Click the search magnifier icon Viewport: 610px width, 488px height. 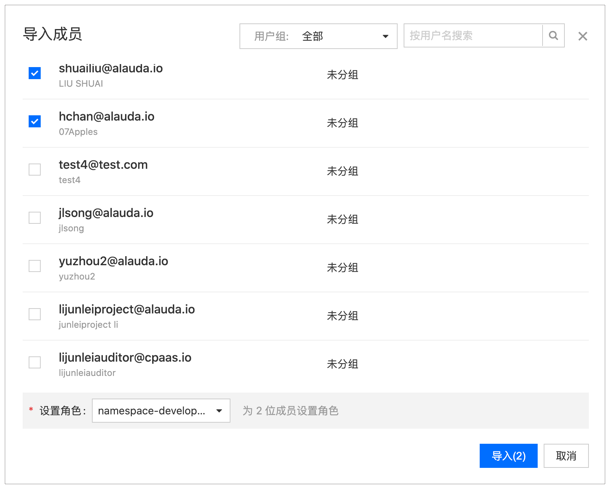(x=553, y=36)
